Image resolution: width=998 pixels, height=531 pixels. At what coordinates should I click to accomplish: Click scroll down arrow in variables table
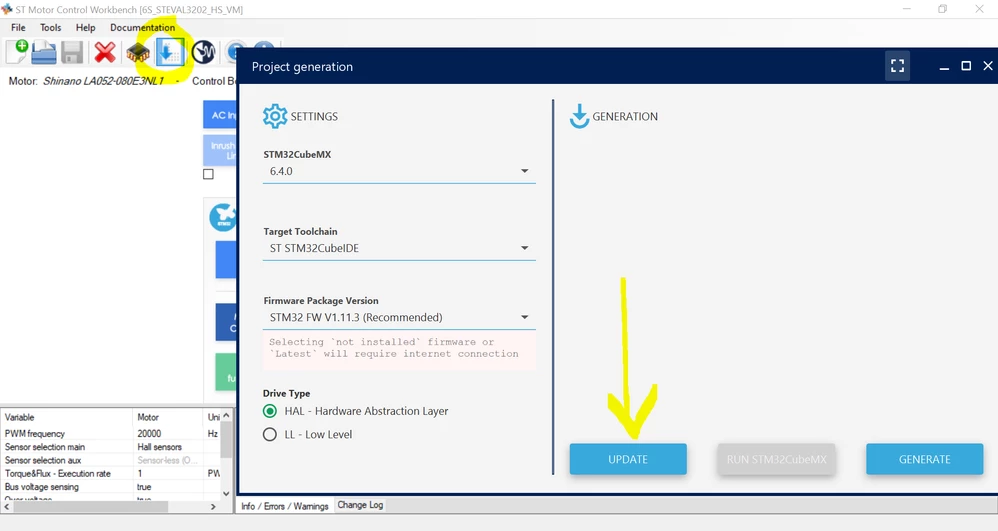click(x=226, y=493)
